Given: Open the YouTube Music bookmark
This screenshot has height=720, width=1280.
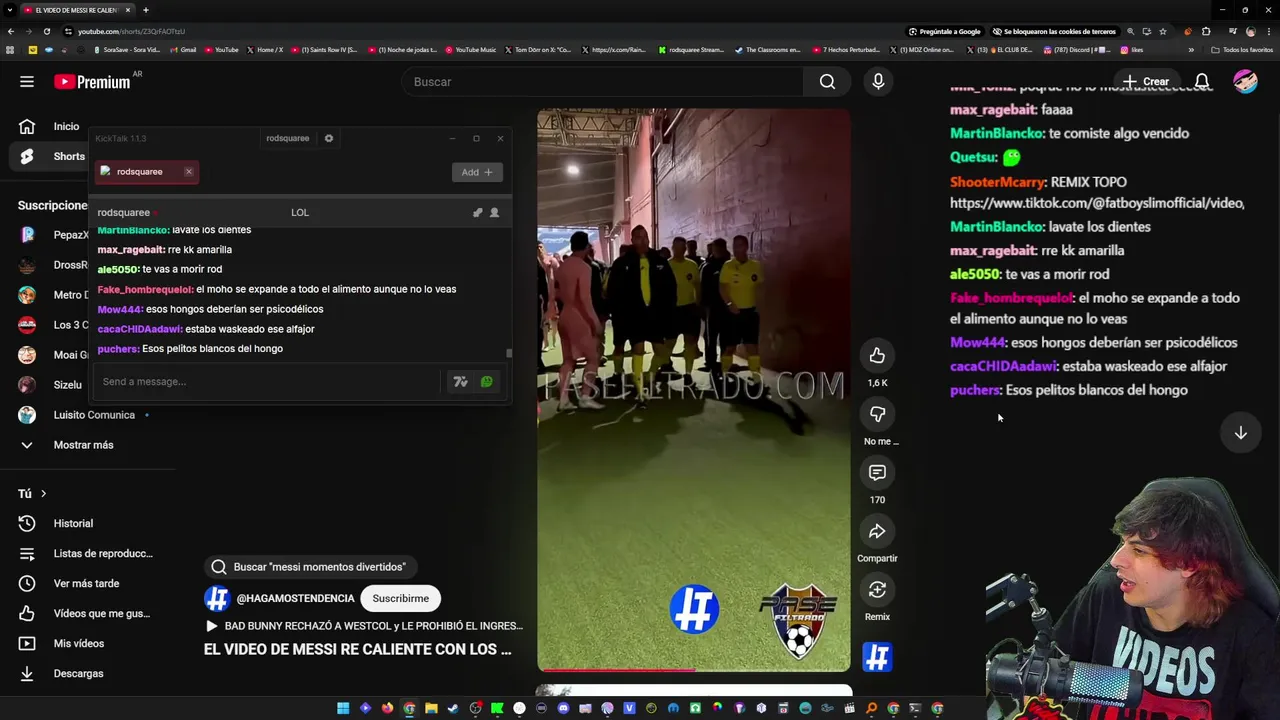Looking at the screenshot, I should [470, 50].
